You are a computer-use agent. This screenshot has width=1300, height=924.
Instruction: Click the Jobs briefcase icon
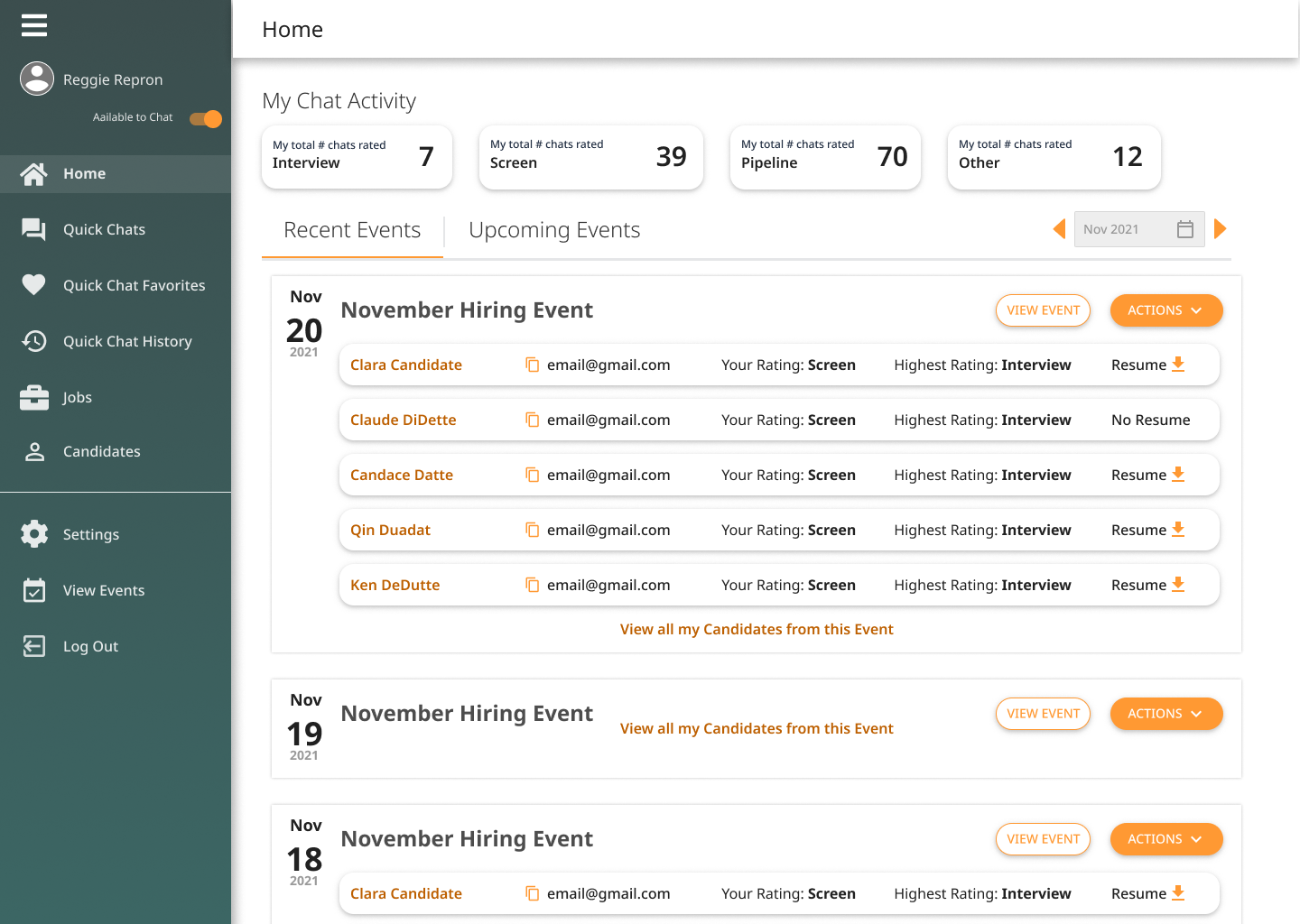pos(34,397)
